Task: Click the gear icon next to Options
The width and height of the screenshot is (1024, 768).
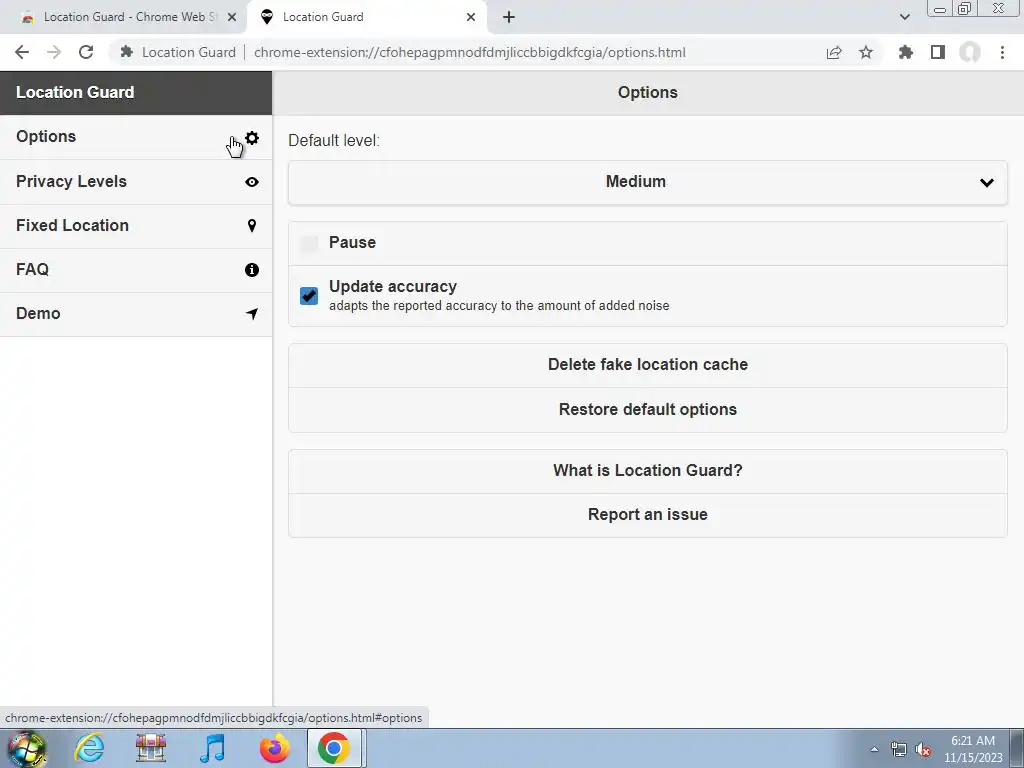Action: pos(251,138)
